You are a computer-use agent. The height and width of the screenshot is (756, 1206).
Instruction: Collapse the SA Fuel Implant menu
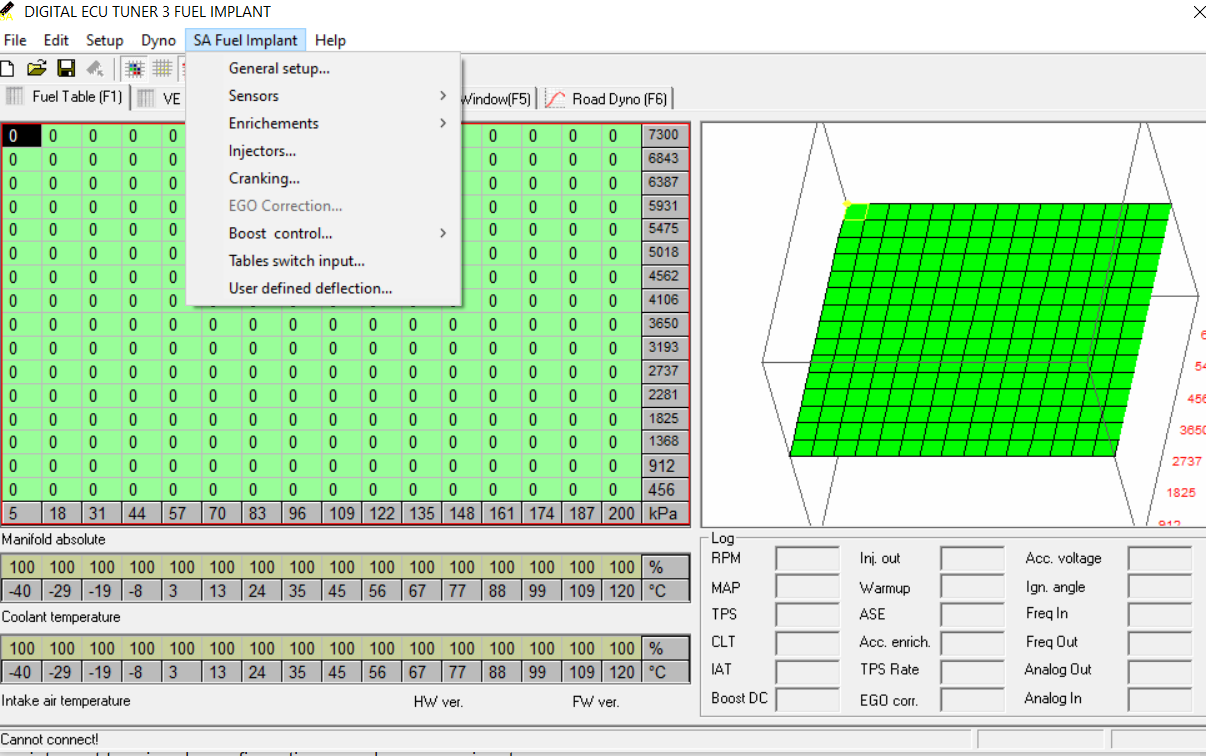point(246,40)
